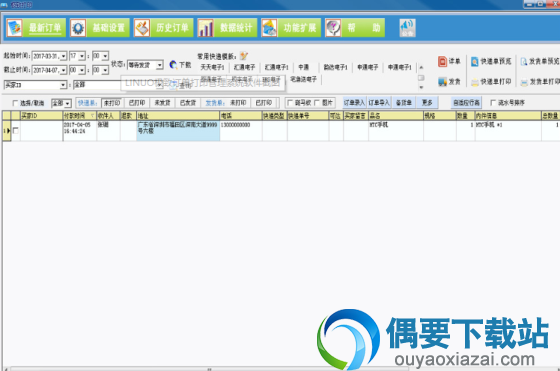
Task: Select the 天天电子1 template tab
Action: (212, 67)
